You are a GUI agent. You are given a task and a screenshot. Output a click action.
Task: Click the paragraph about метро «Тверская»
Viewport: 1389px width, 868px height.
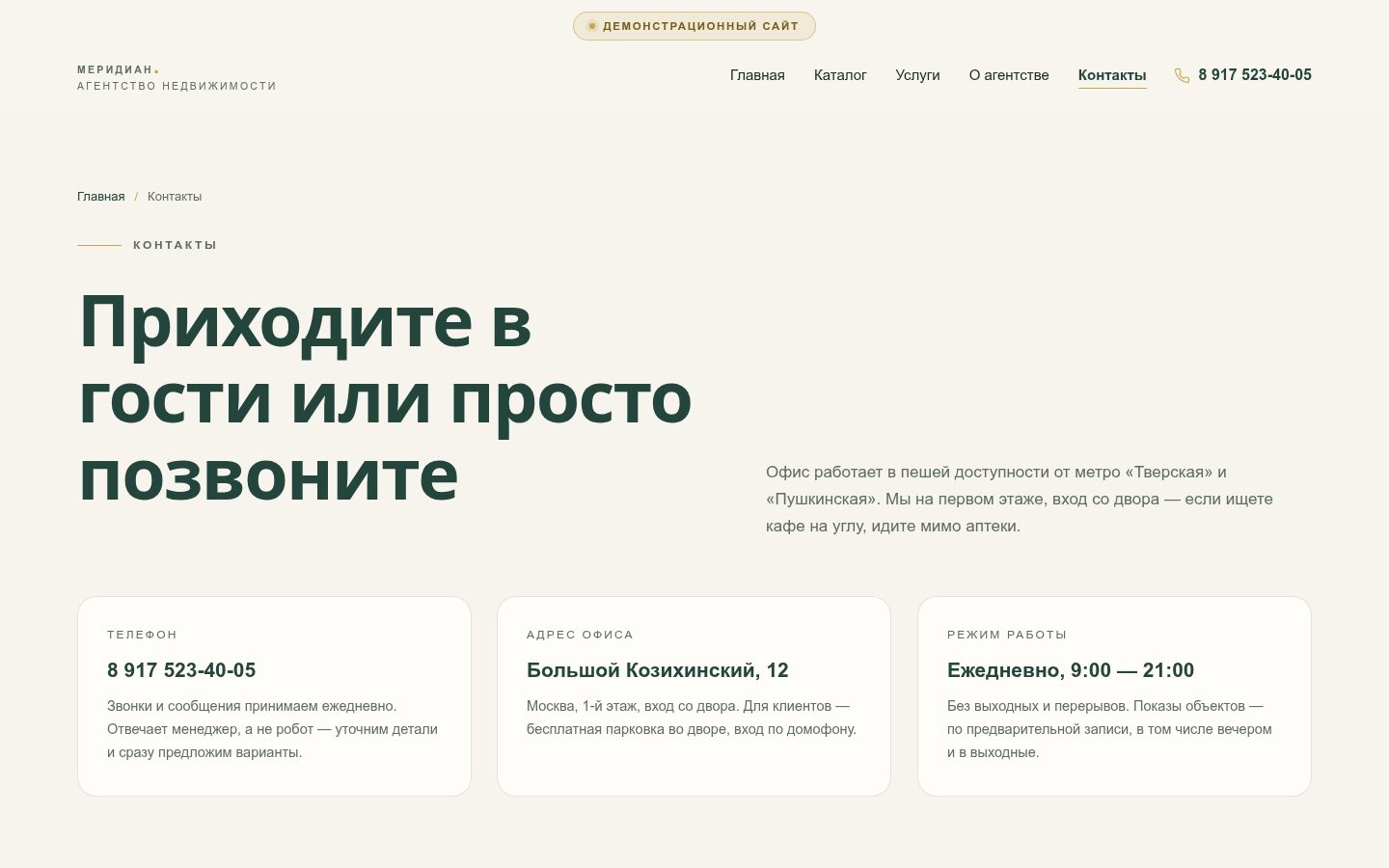point(1020,500)
